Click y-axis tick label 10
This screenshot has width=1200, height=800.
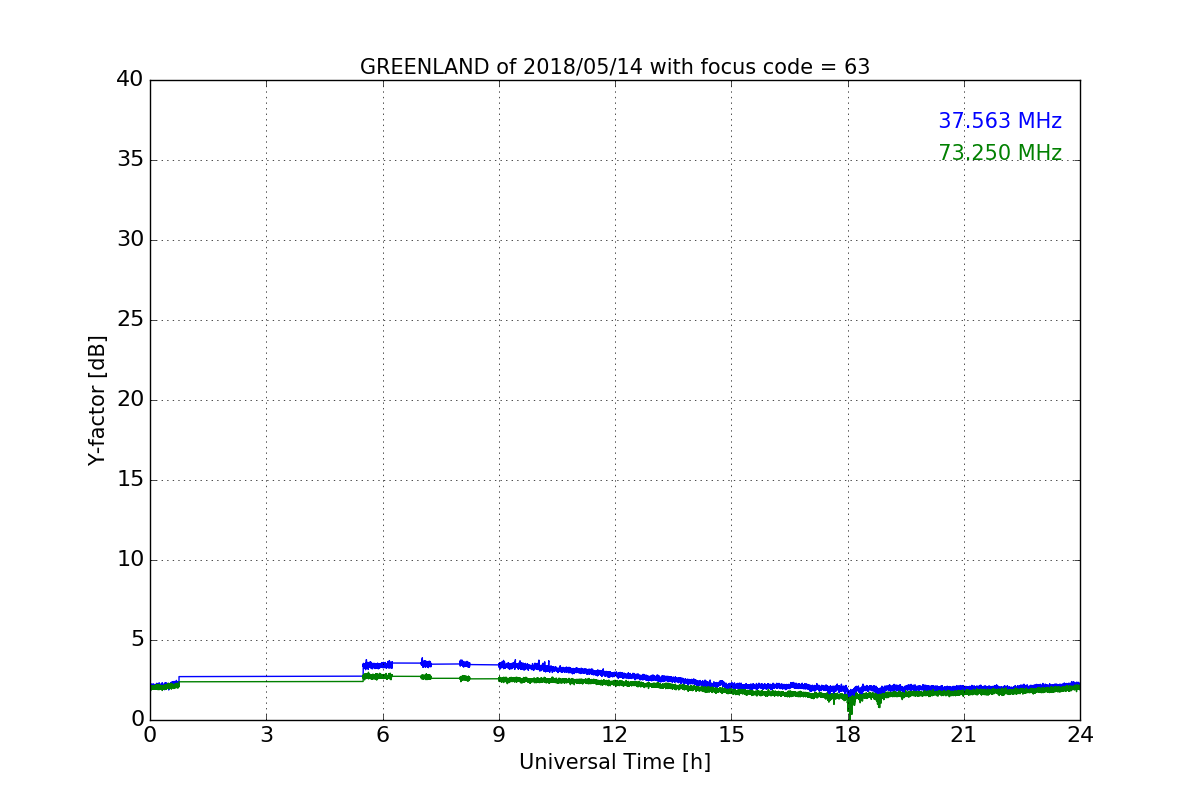tap(130, 560)
